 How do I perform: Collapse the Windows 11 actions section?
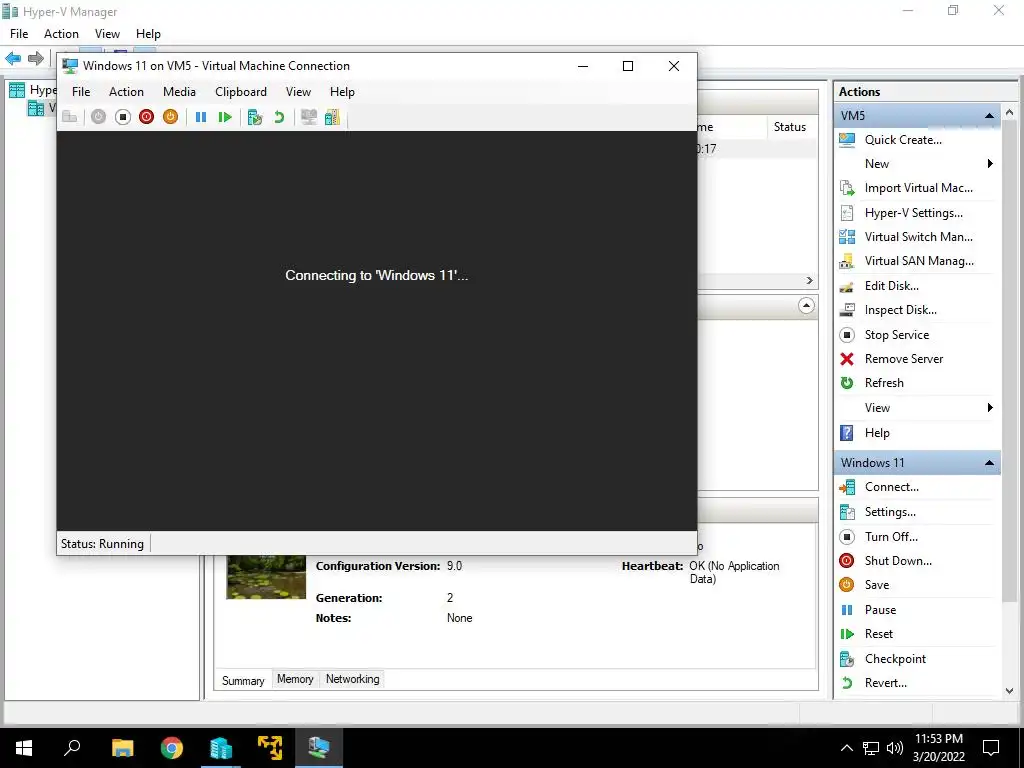(x=989, y=463)
